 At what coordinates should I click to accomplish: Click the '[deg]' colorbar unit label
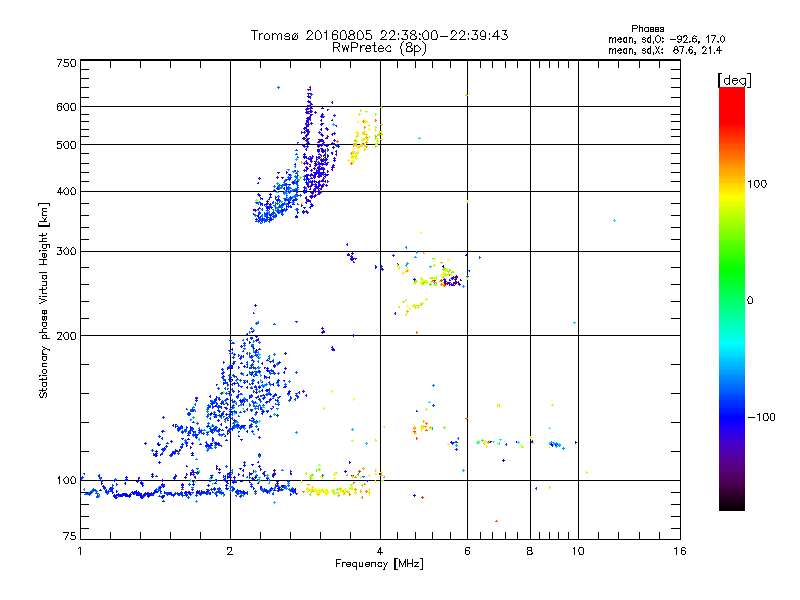[x=734, y=80]
